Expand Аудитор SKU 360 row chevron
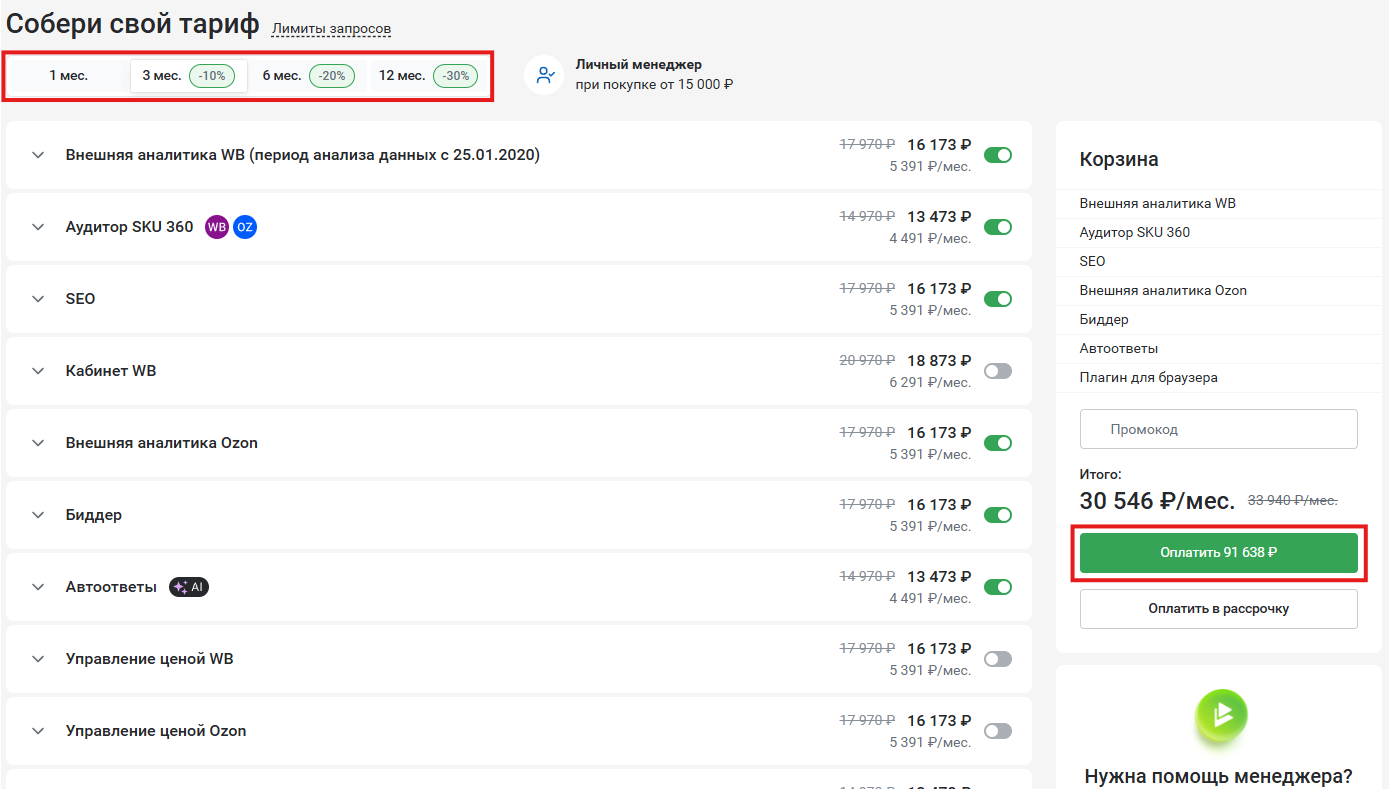This screenshot has width=1389, height=789. pyautogui.click(x=38, y=227)
